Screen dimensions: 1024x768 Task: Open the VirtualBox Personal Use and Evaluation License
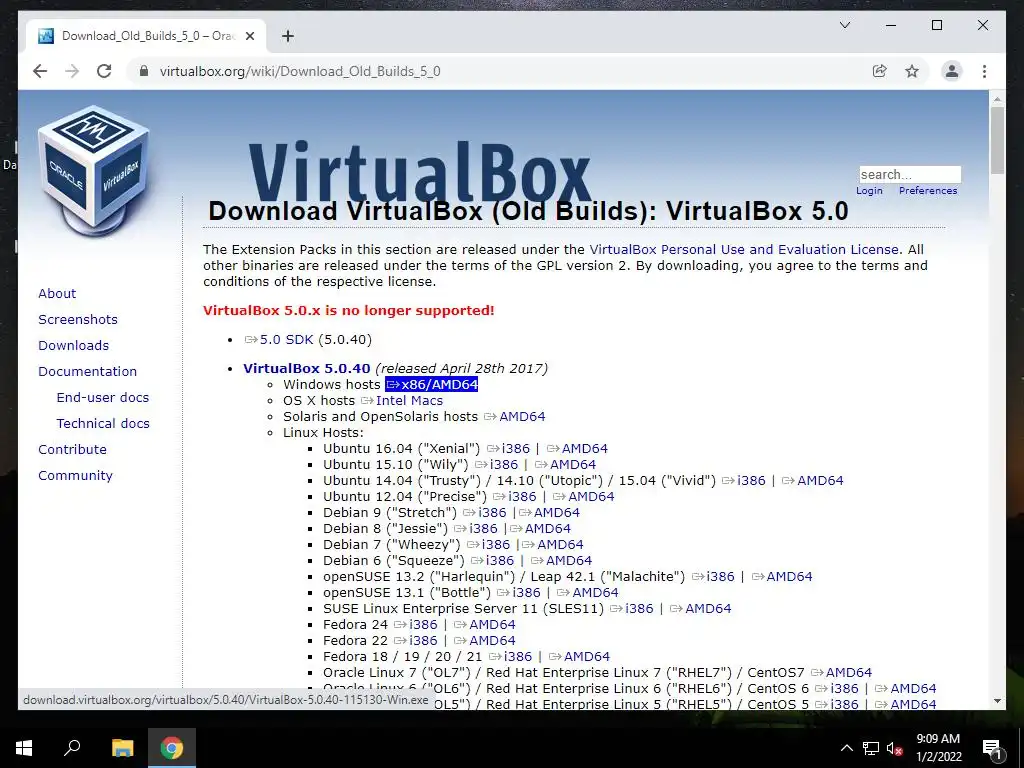[x=744, y=249]
